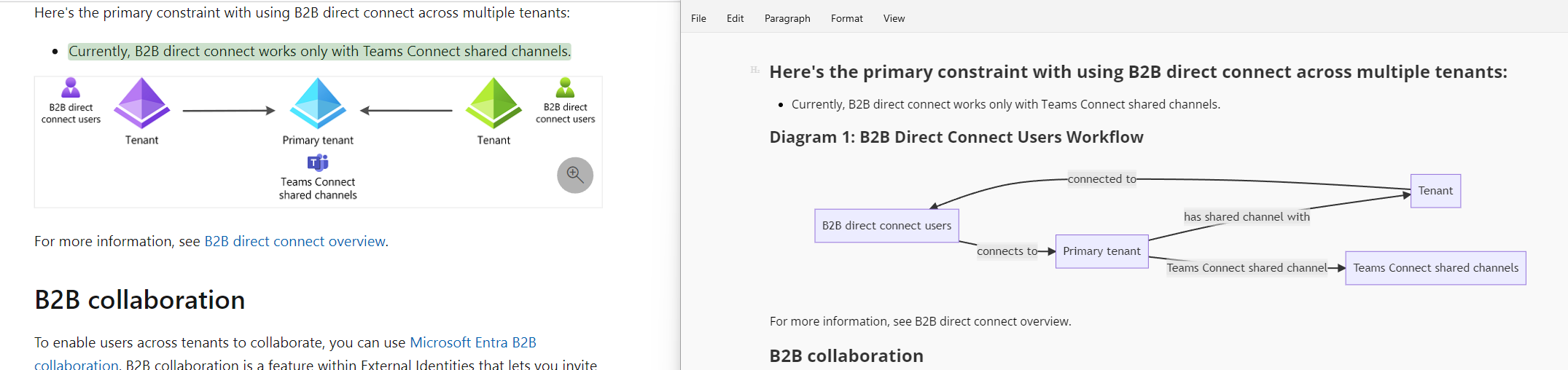Screen dimensions: 1568x370
Task: Open the File menu
Action: pyautogui.click(x=698, y=18)
